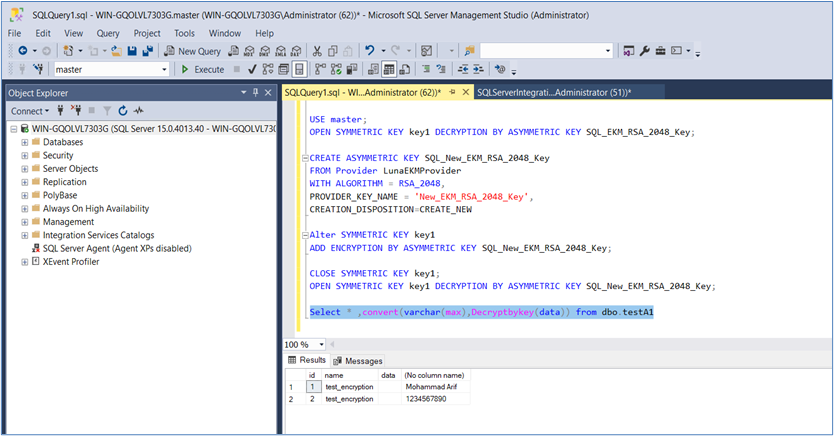Viewport: 834px width, 436px height.
Task: Toggle Results to Grid mode
Action: pyautogui.click(x=389, y=69)
